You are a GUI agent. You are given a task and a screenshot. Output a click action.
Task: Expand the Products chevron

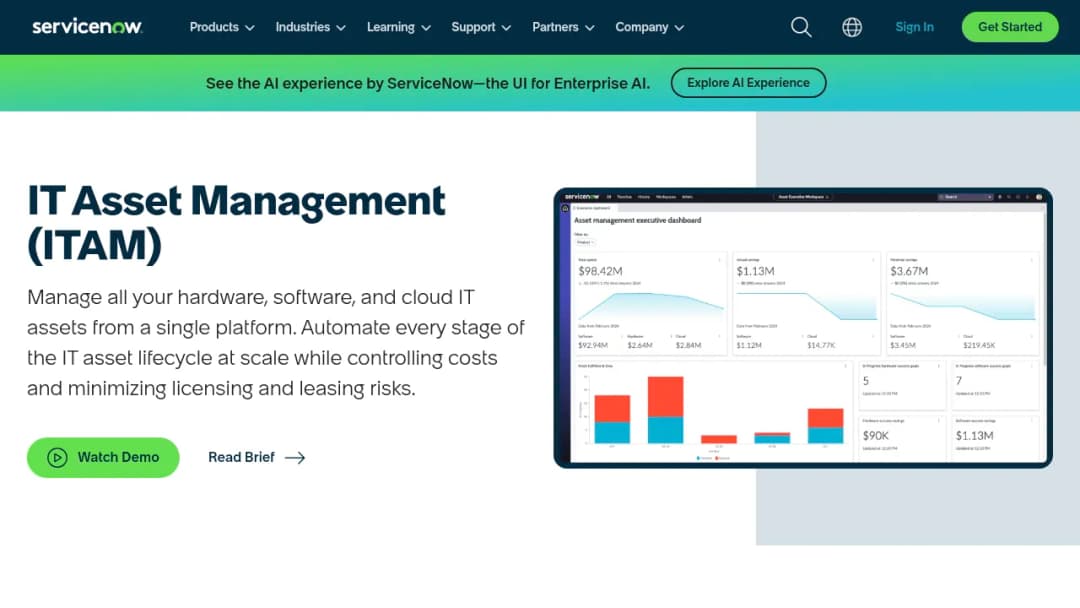pos(249,28)
